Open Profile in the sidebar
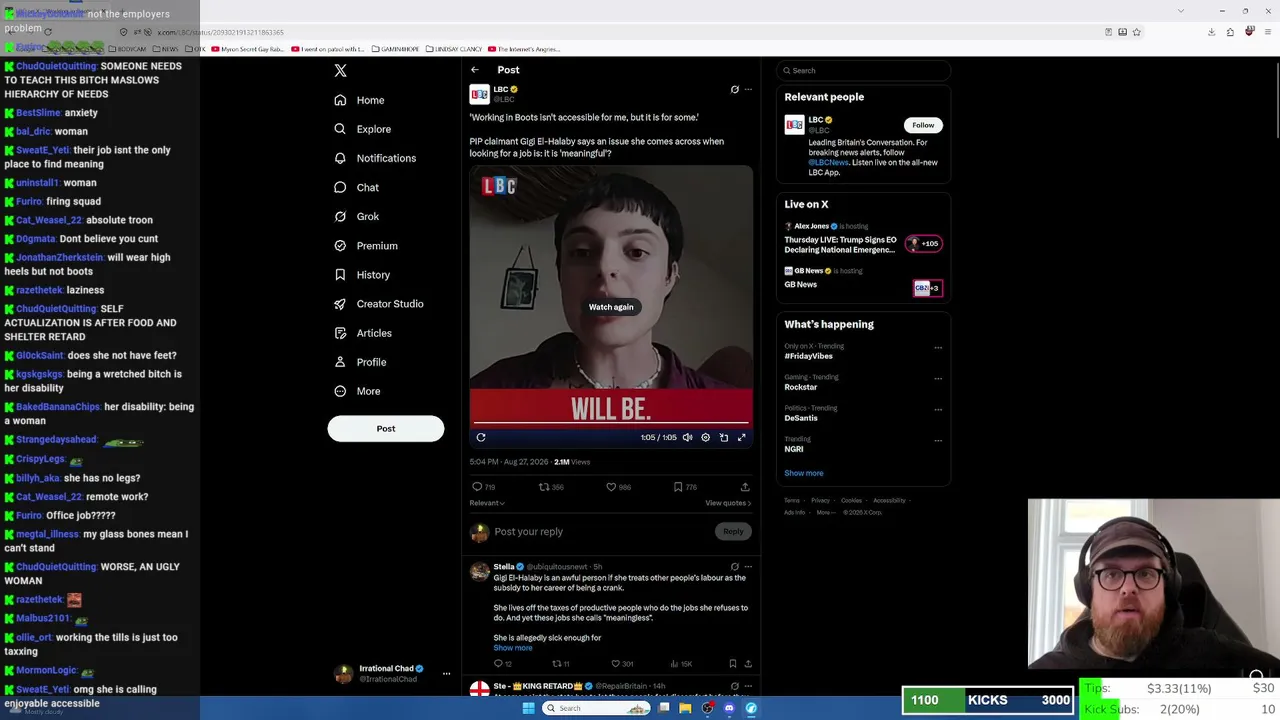Viewport: 1280px width, 720px height. coord(359,362)
